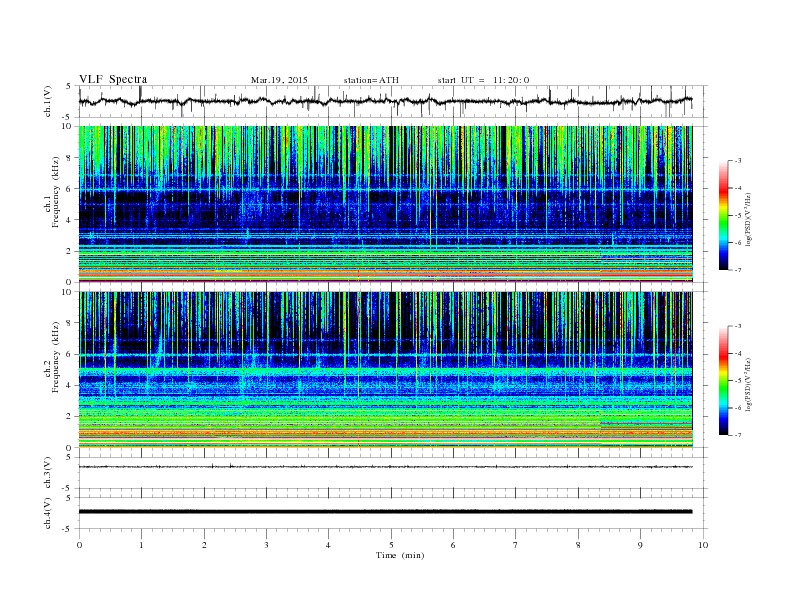The image size is (792, 612).
Task: Click the "Time (min)" x-axis label
Action: pyautogui.click(x=400, y=555)
